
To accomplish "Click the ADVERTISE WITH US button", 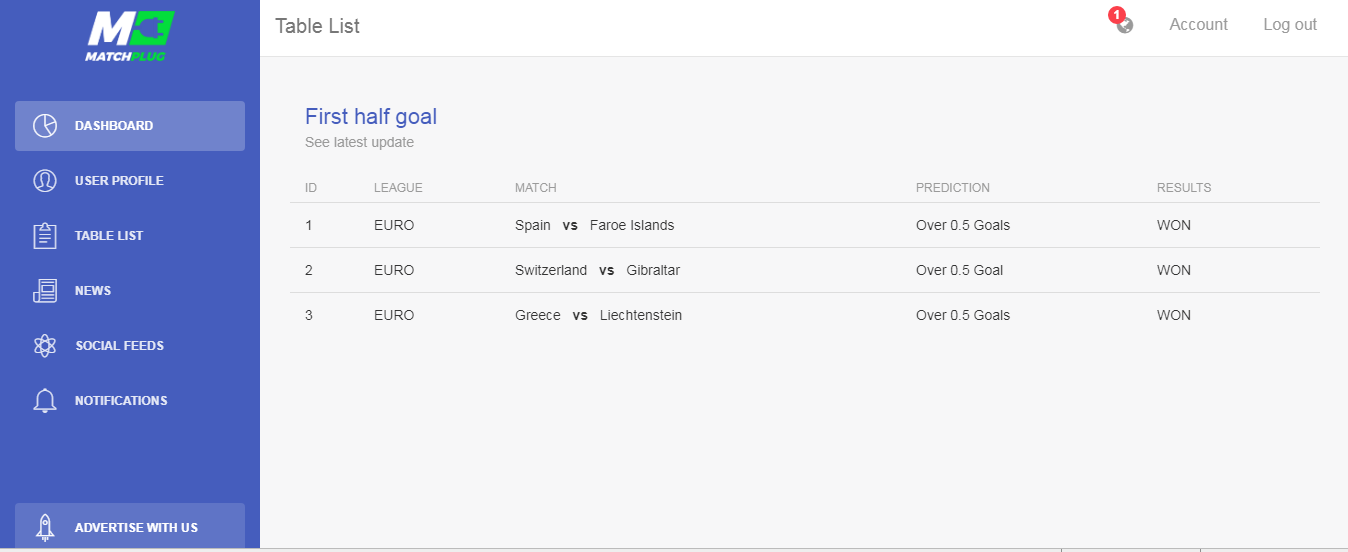I will coord(130,527).
